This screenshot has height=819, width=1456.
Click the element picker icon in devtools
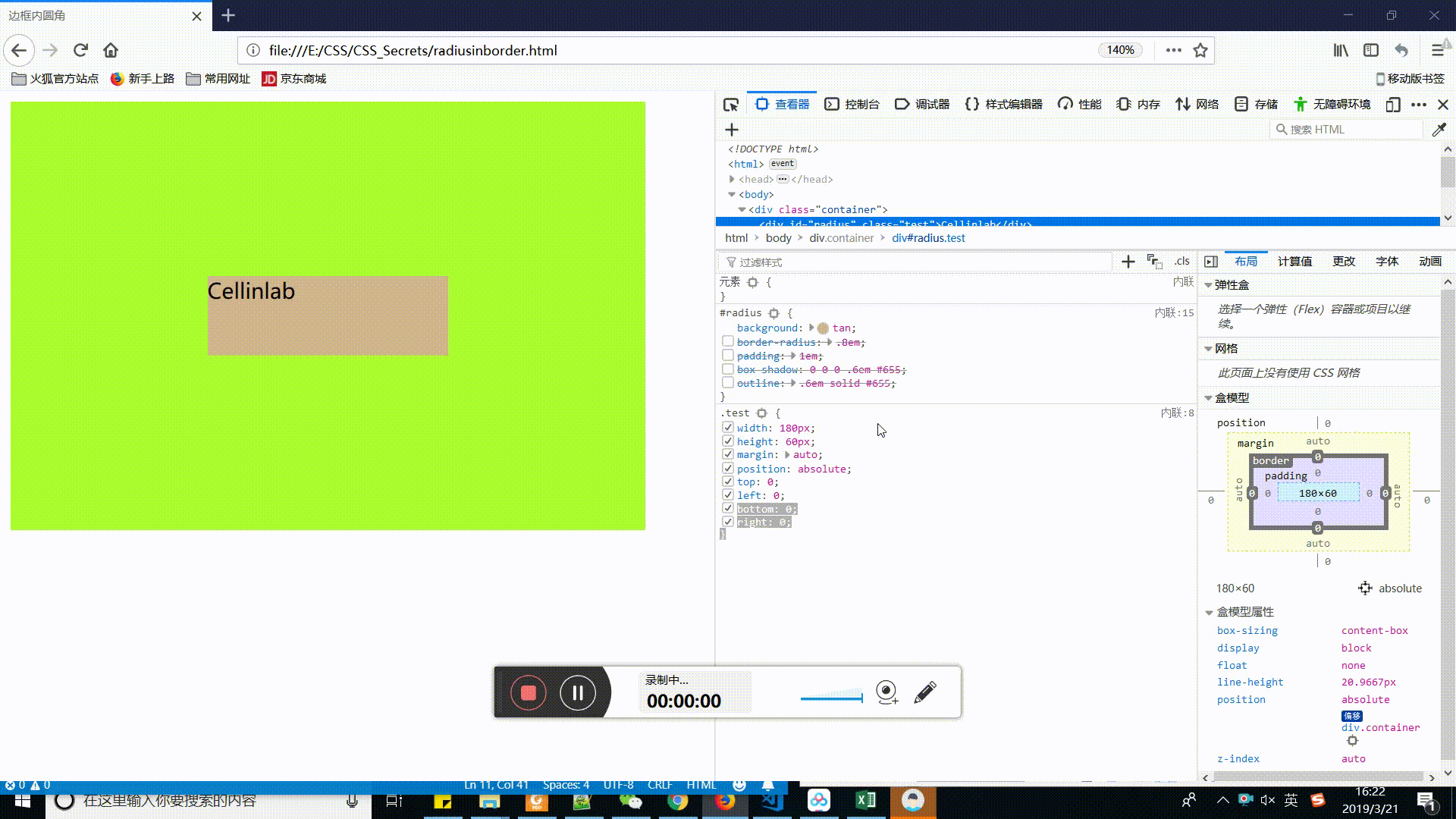pos(731,105)
